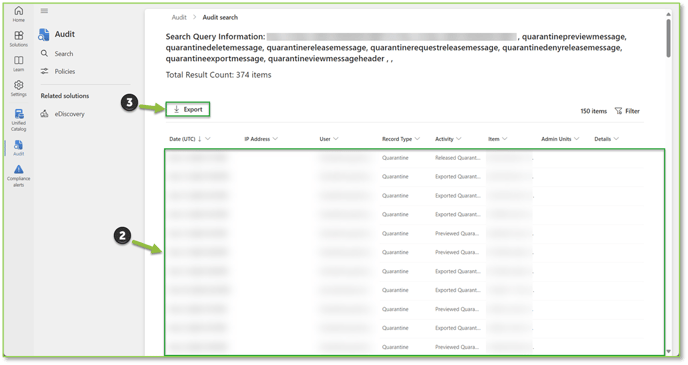Open the Unified Catalog icon
The width and height of the screenshot is (688, 365).
[18, 114]
